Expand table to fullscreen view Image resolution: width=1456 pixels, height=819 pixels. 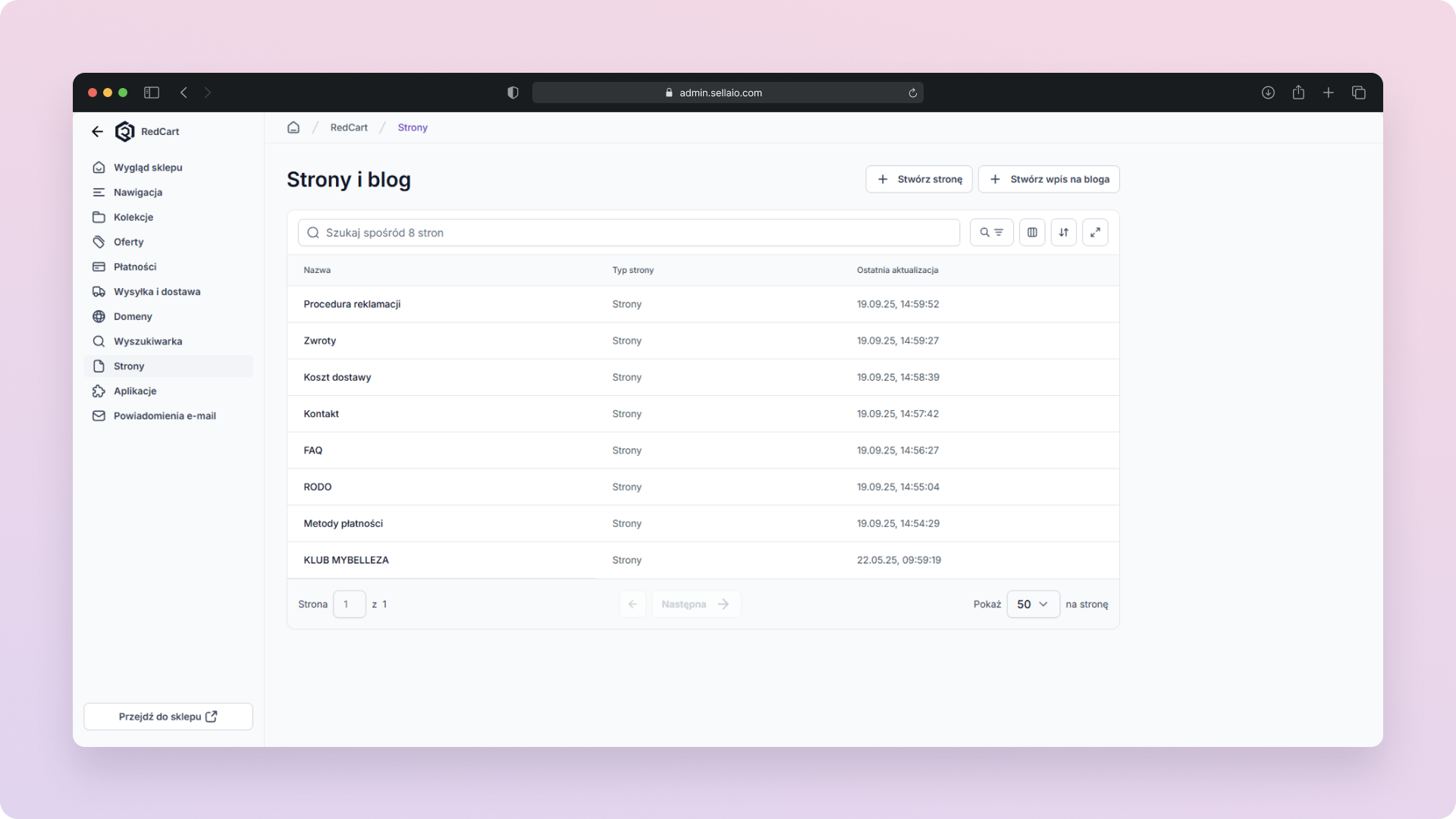[1095, 233]
